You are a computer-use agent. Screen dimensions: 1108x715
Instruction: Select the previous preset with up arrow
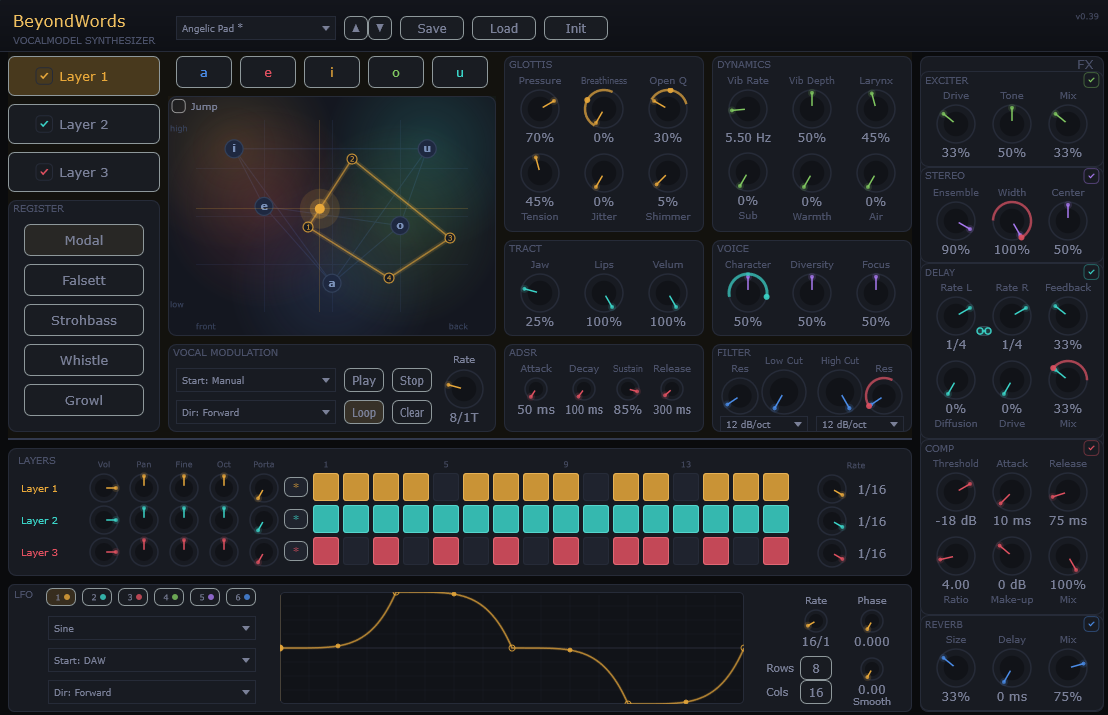[x=355, y=29]
